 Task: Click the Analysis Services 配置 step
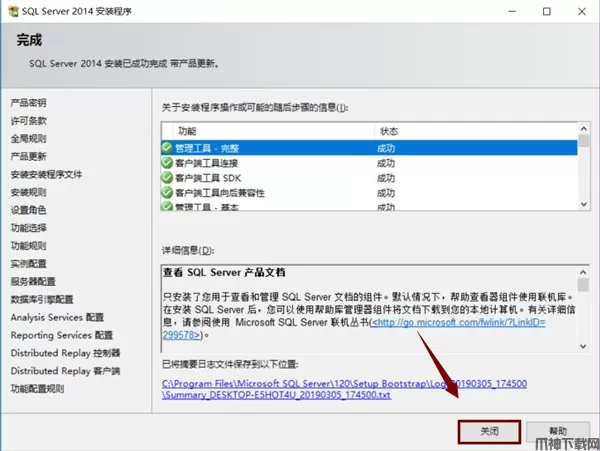tap(57, 317)
